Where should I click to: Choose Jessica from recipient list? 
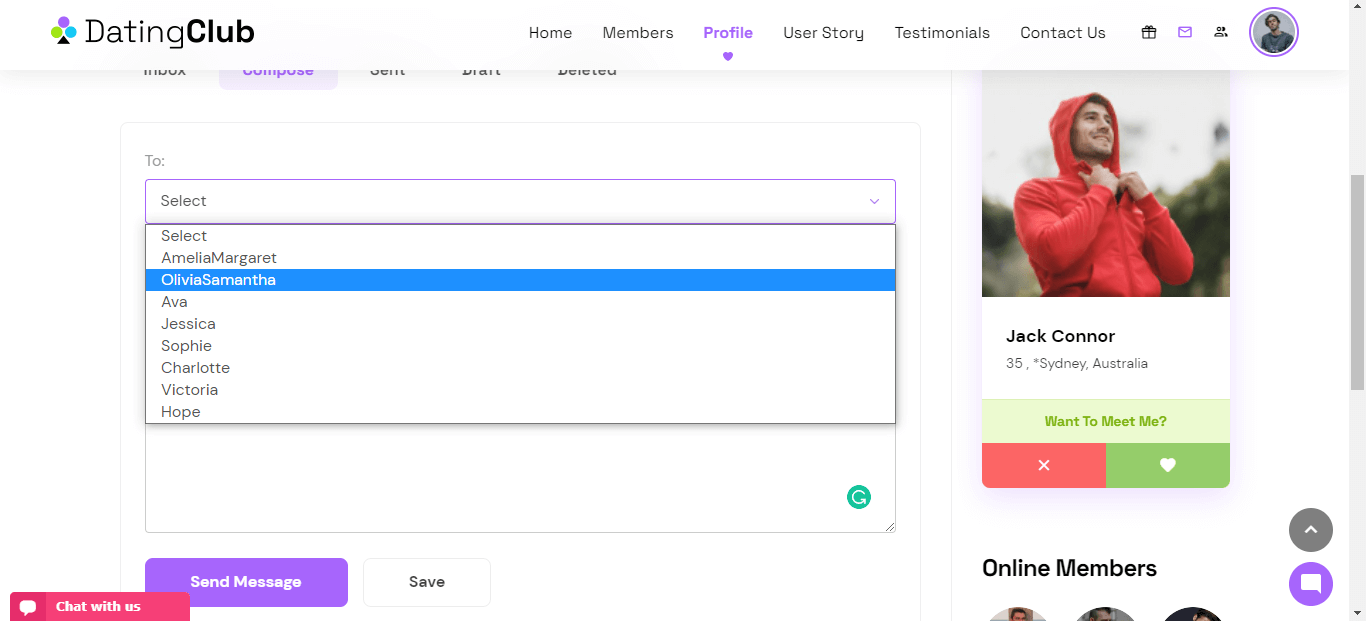click(x=520, y=324)
